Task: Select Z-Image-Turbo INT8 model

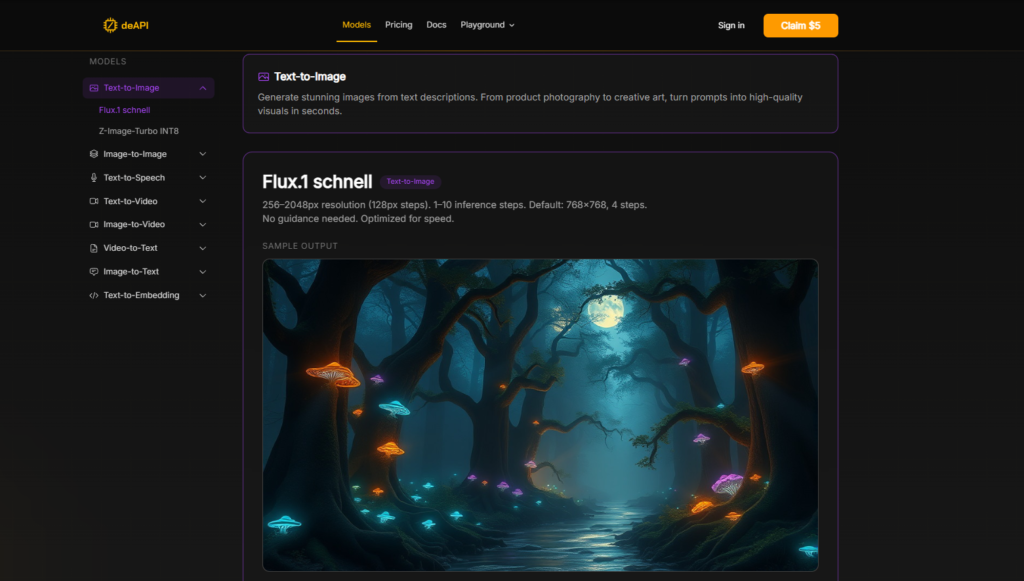Action: 139,131
